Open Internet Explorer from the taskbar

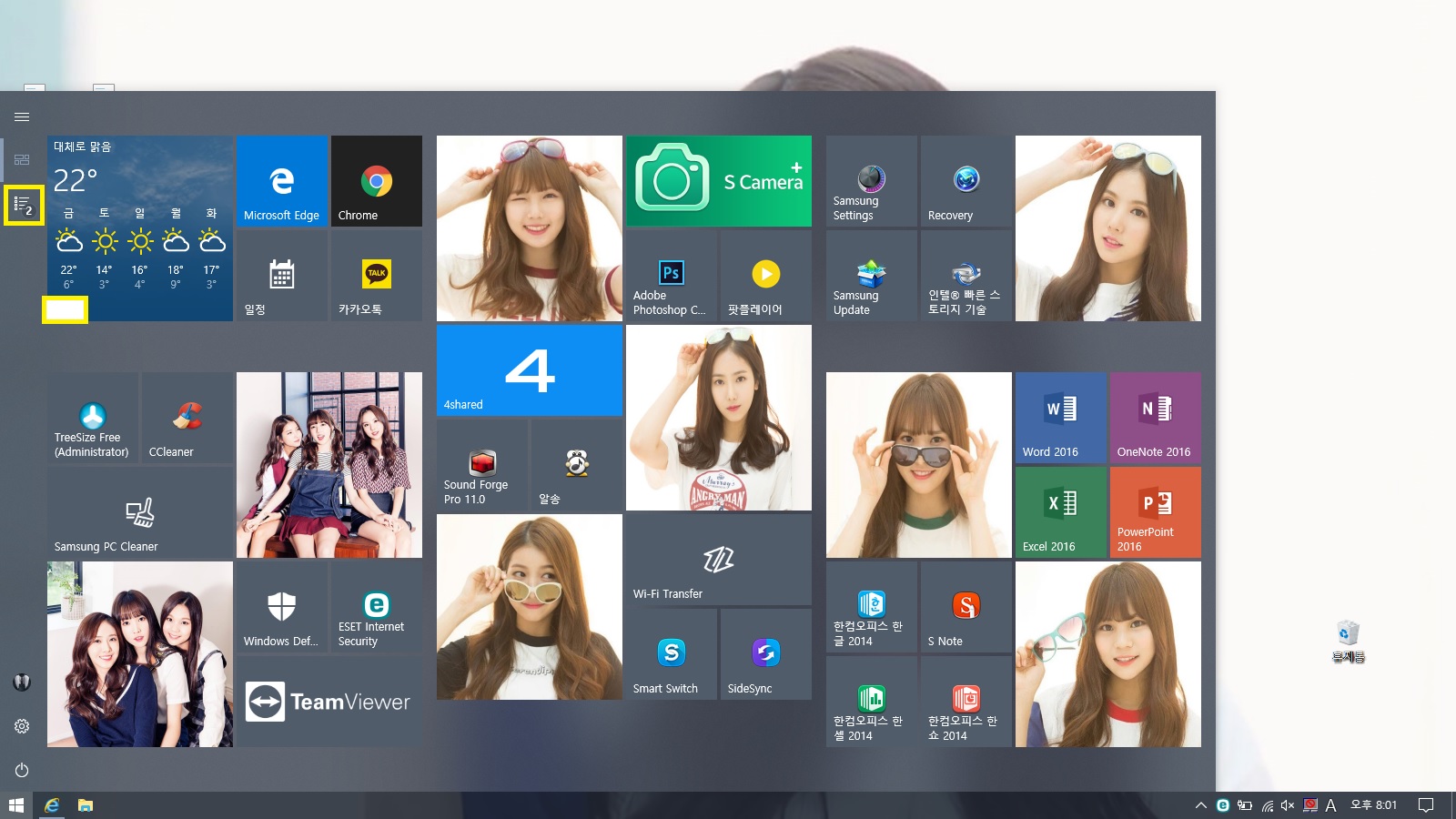pyautogui.click(x=52, y=805)
